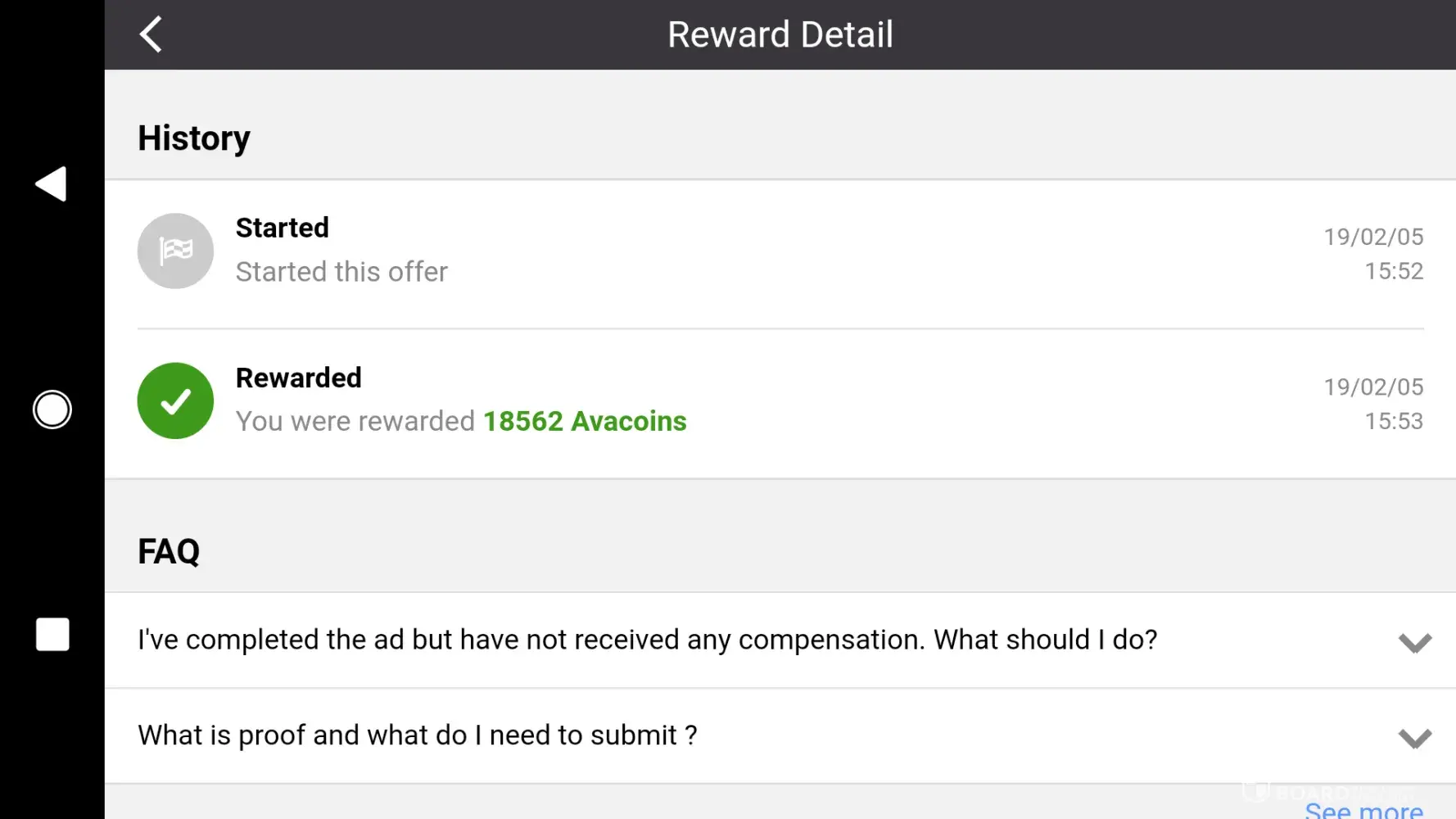The width and height of the screenshot is (1456, 819).
Task: Click the green checkmark Rewarded icon
Action: 175,400
